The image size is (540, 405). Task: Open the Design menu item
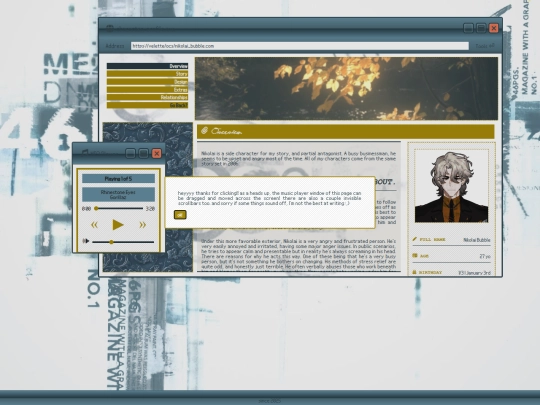pyautogui.click(x=147, y=82)
